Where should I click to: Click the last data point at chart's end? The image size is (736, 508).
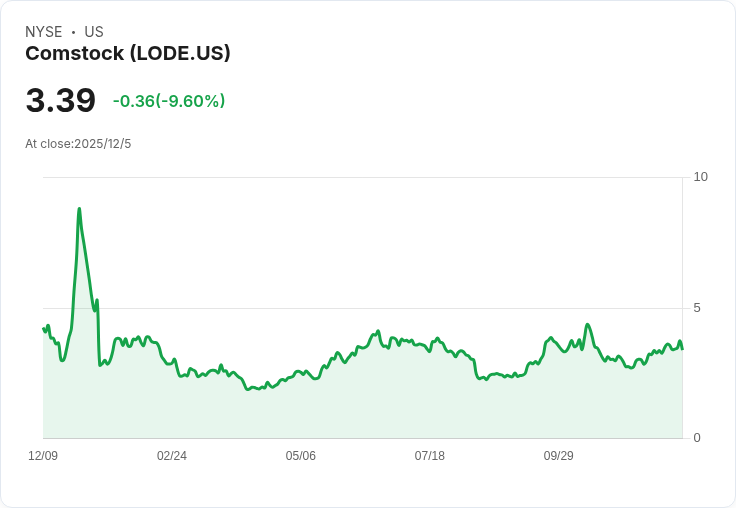682,349
